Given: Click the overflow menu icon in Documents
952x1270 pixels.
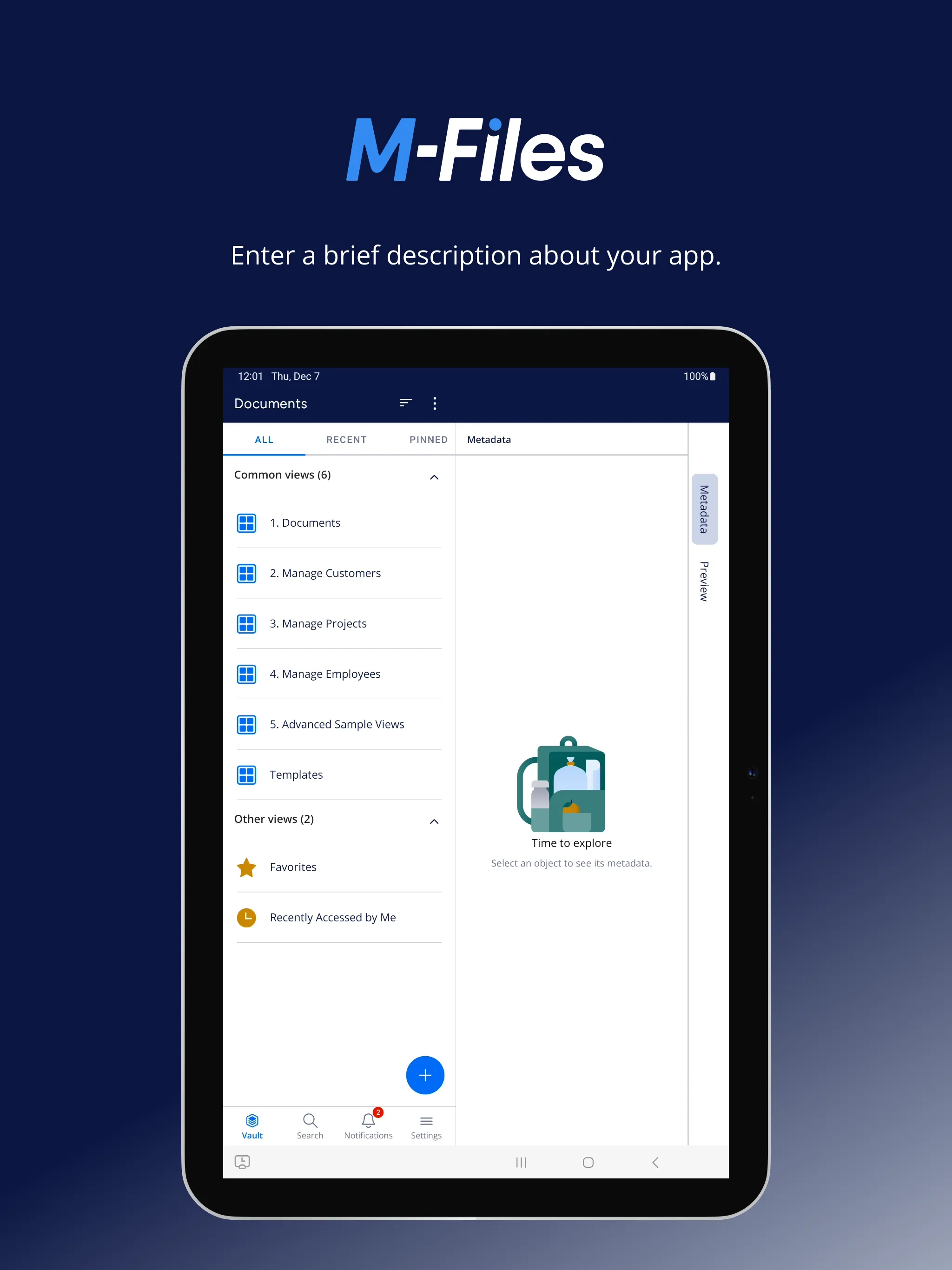Looking at the screenshot, I should 435,402.
